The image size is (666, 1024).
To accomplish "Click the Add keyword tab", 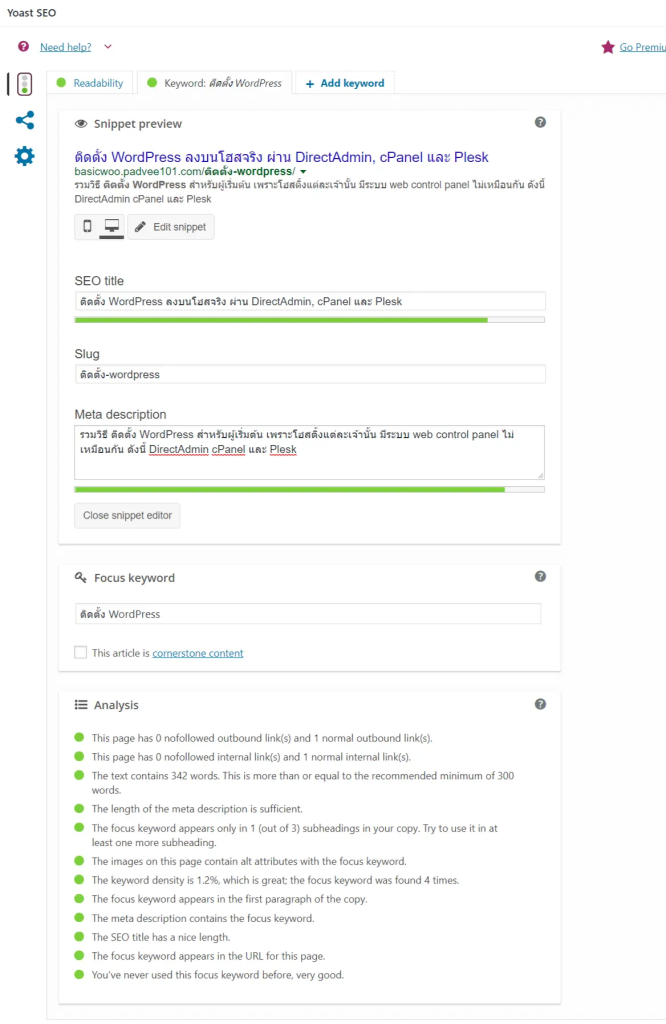I will 344,83.
